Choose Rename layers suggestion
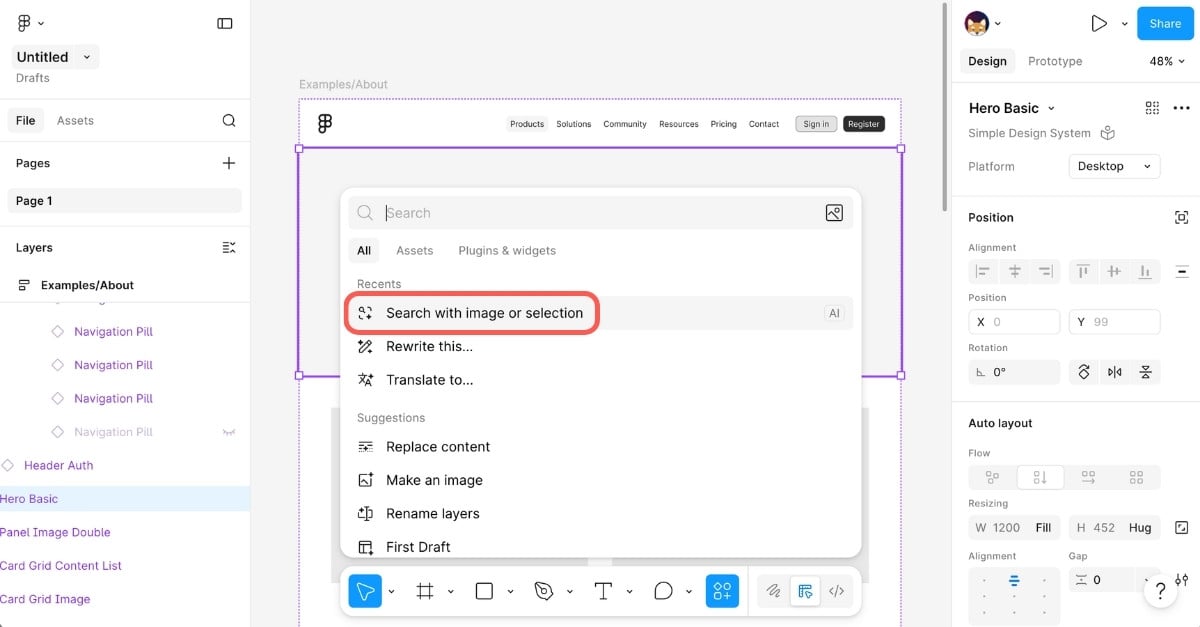This screenshot has width=1200, height=627. (x=600, y=514)
